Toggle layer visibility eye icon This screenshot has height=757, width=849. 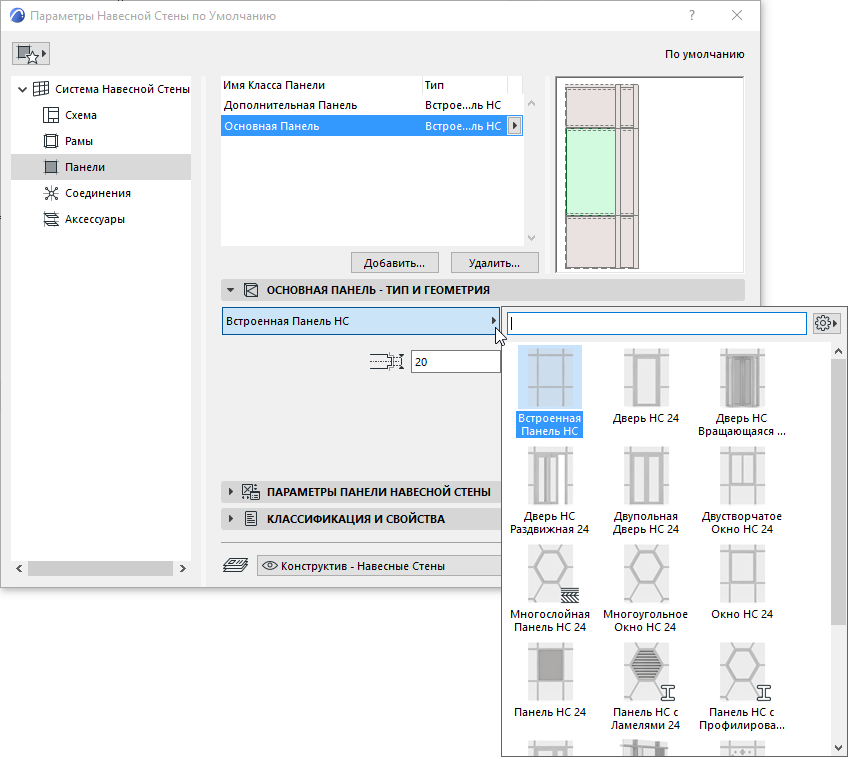point(269,566)
